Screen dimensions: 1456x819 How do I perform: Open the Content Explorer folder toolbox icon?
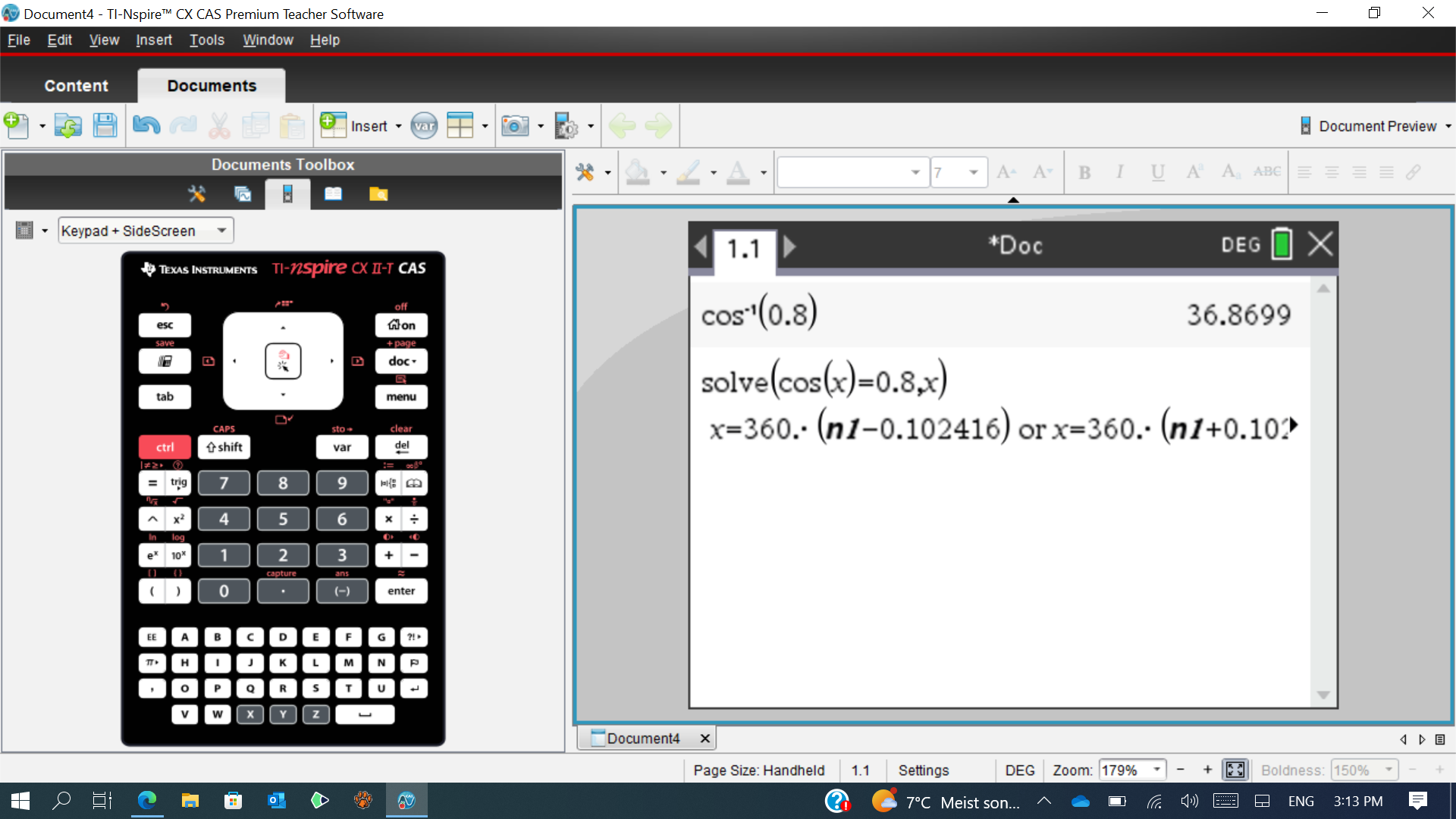tap(378, 194)
